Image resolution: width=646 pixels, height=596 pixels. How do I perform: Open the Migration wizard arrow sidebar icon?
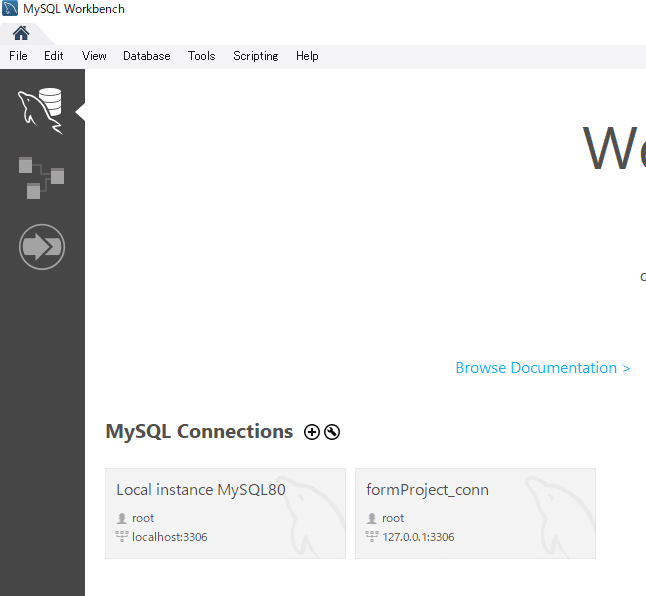point(42,247)
